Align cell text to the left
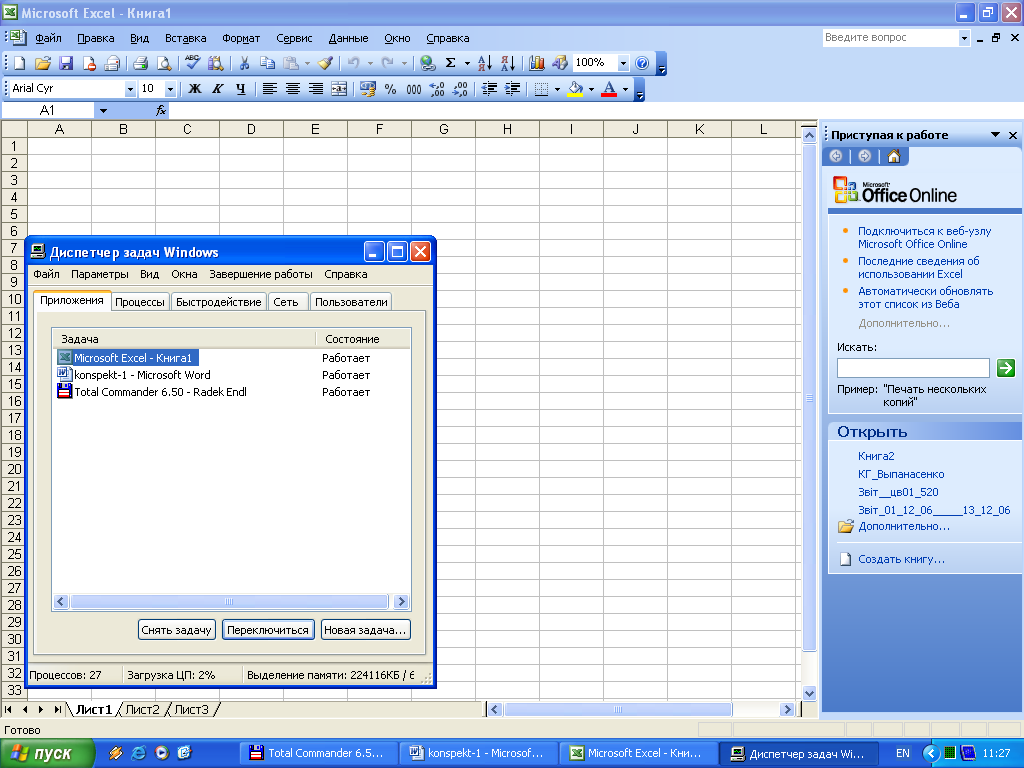 pos(270,88)
